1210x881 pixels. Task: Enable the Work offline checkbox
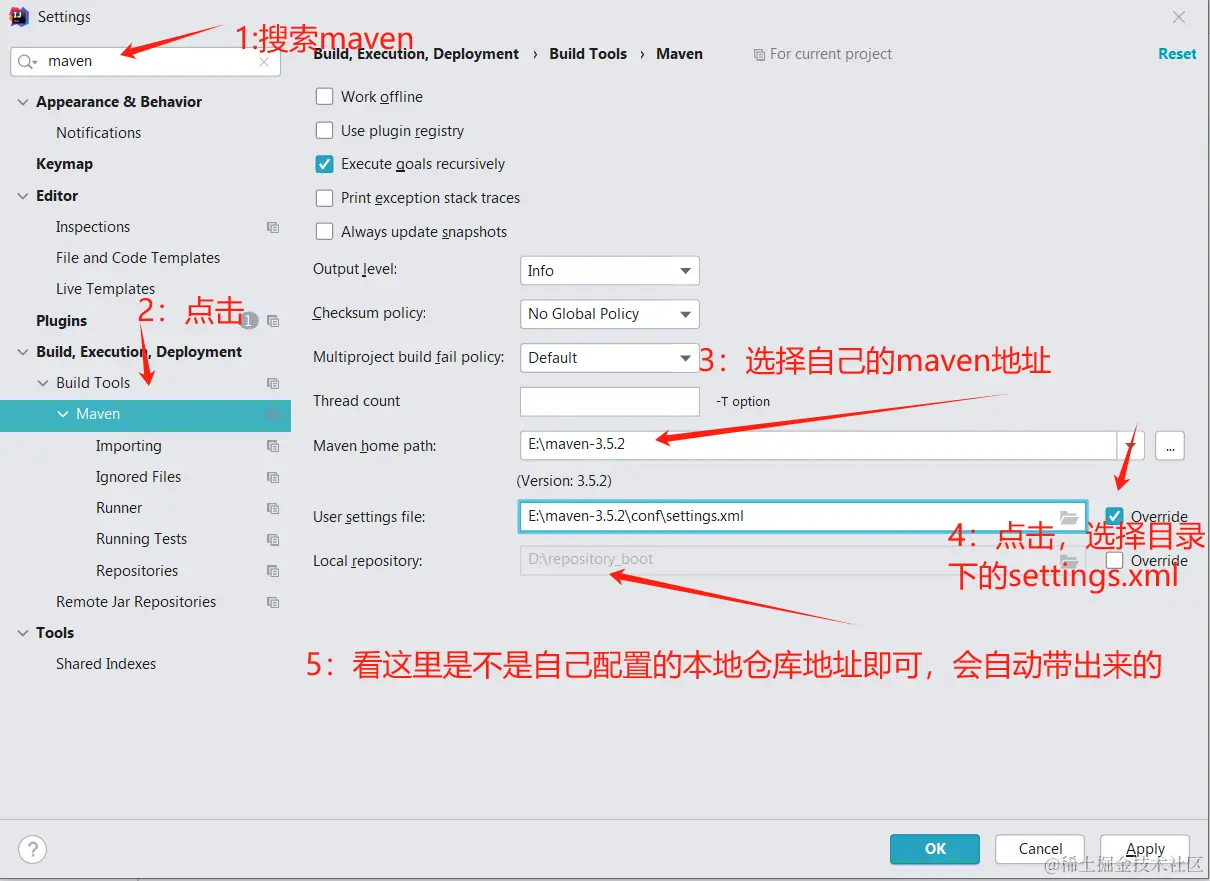tap(324, 97)
